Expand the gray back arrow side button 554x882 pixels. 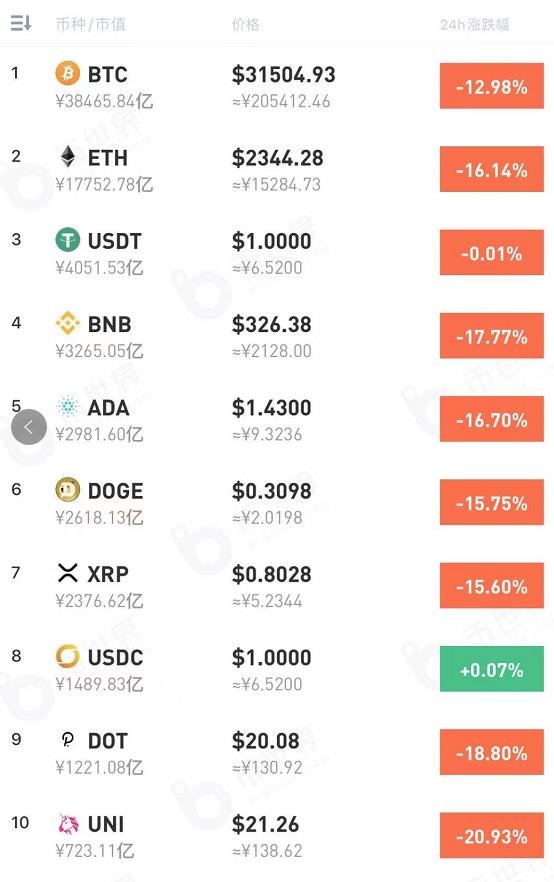pos(29,427)
